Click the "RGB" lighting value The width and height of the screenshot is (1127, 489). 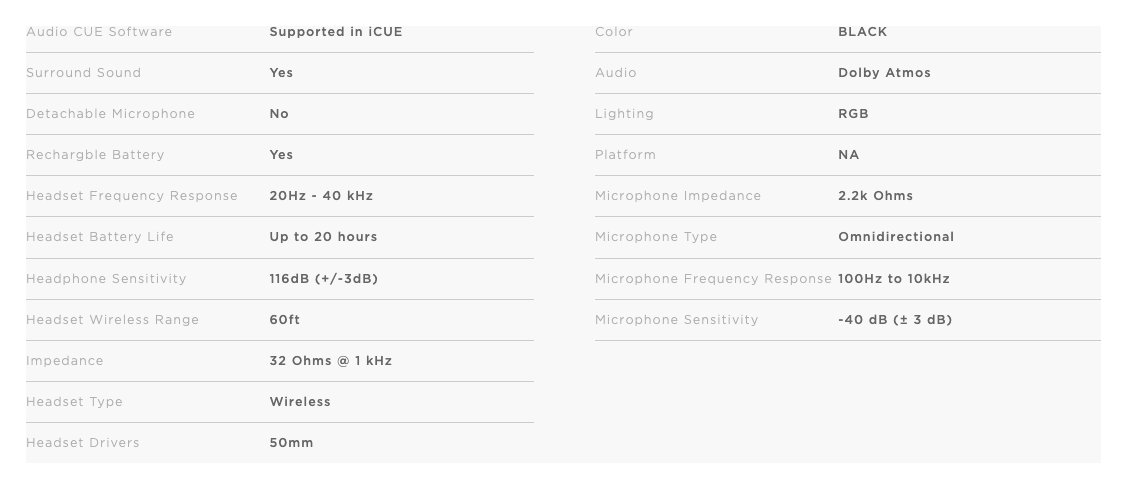pyautogui.click(x=853, y=114)
